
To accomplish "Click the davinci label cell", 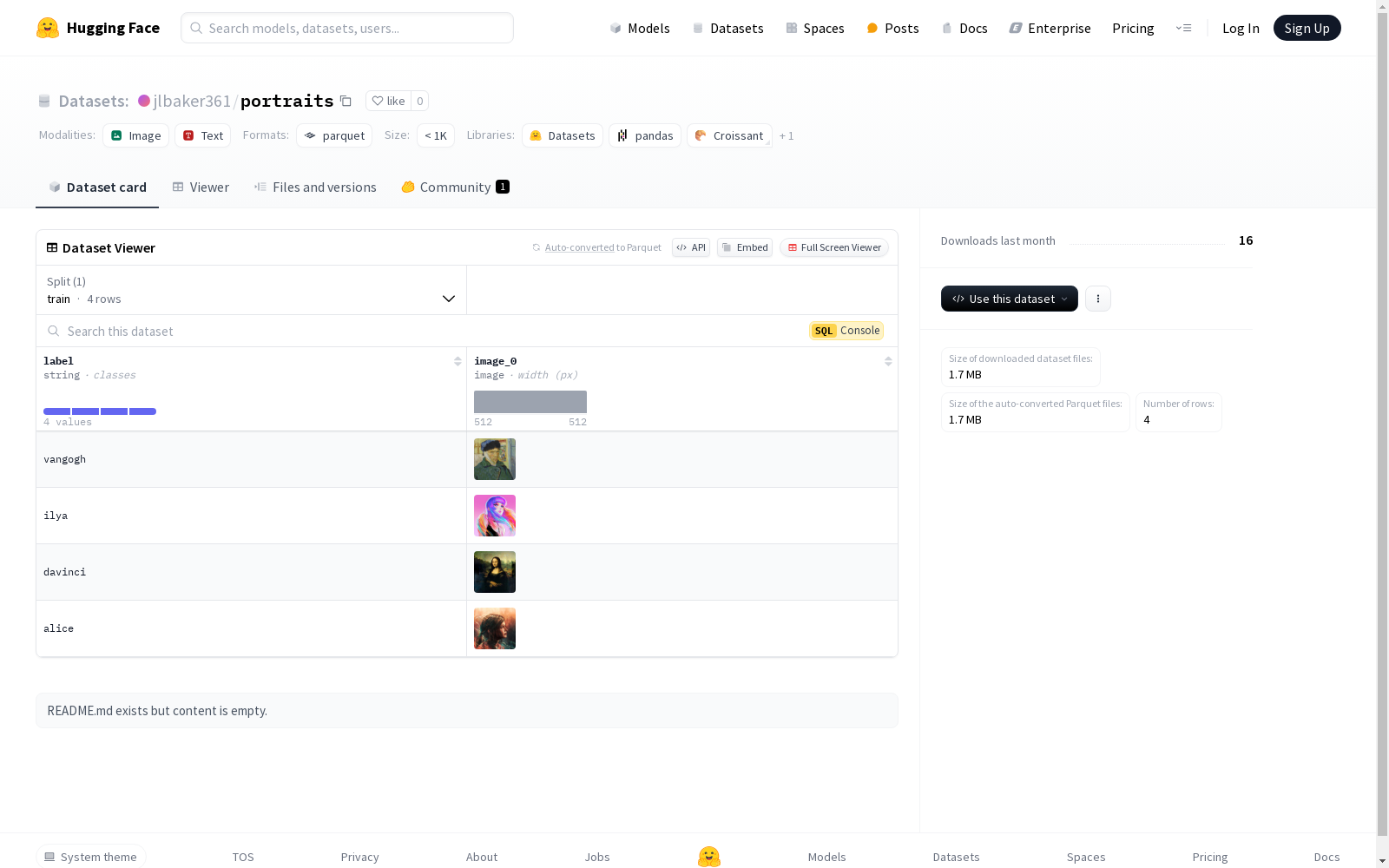I will pos(252,572).
